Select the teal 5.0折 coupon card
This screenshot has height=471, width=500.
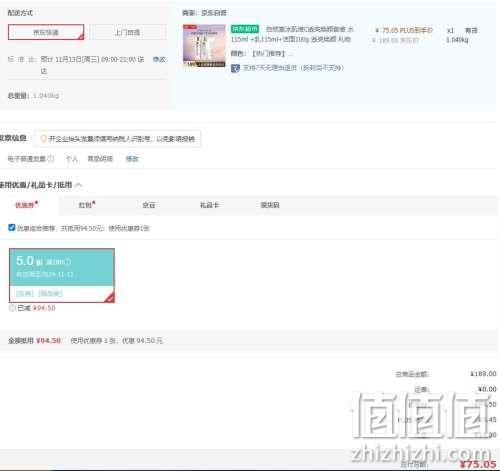[62, 275]
